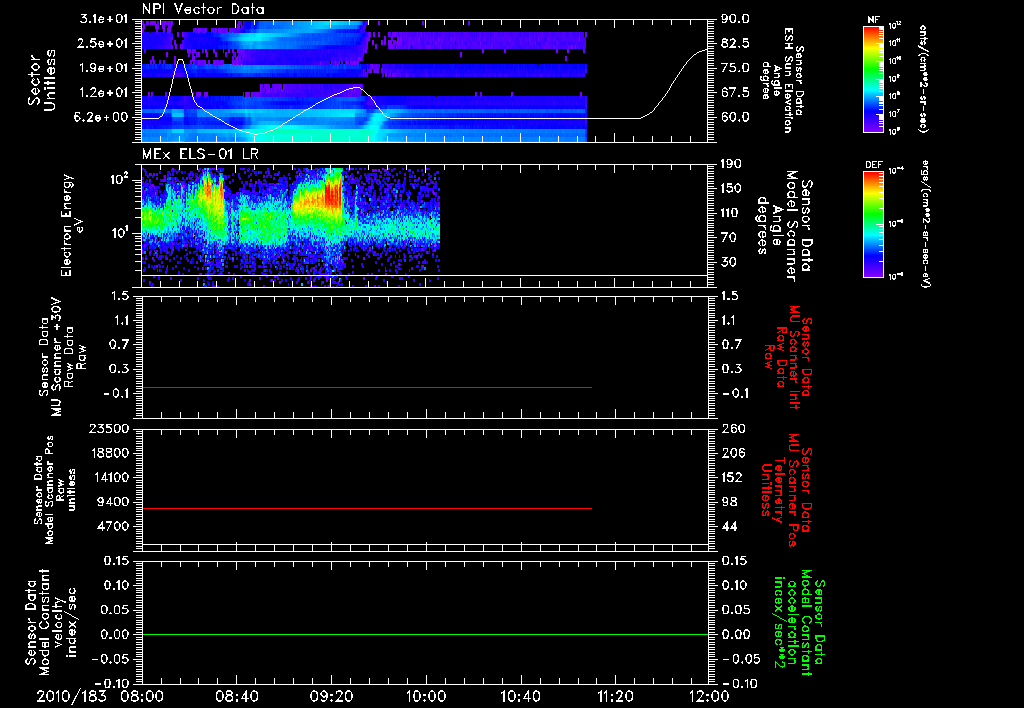Click the red 'MU Scanner Pos Telemetry' label
Image resolution: width=1024 pixels, height=708 pixels.
click(x=786, y=489)
